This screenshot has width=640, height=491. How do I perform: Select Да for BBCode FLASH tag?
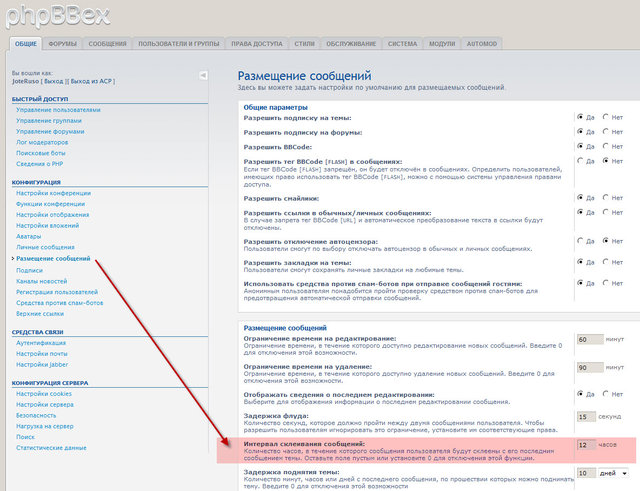click(x=580, y=160)
